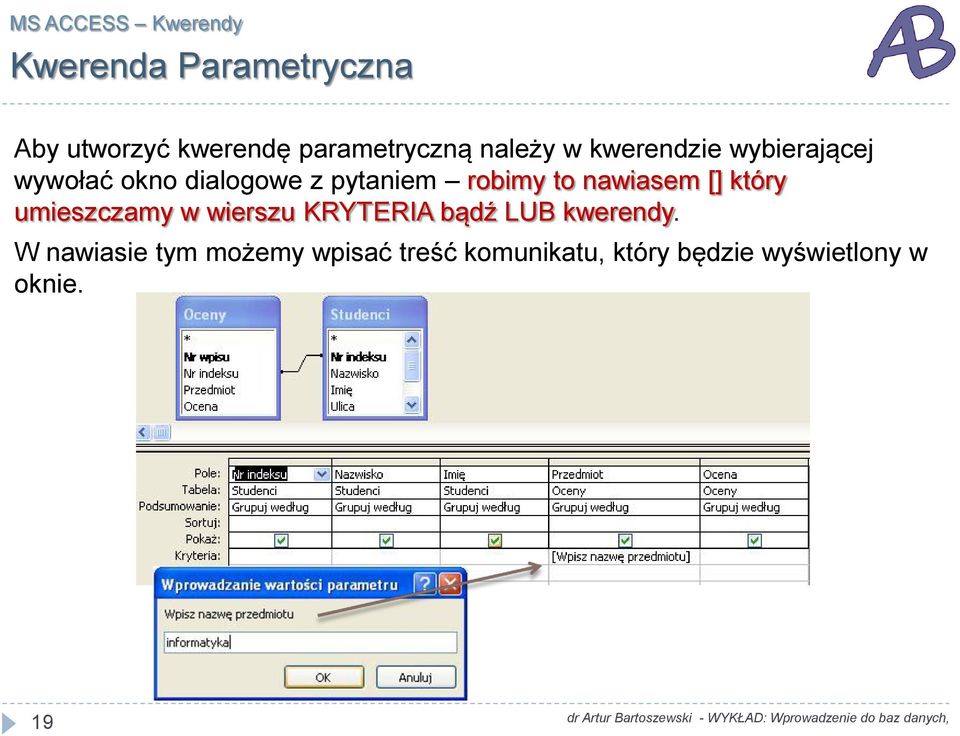The width and height of the screenshot is (960, 736).
Task: Click OK in the parameter dialog
Action: [x=324, y=677]
